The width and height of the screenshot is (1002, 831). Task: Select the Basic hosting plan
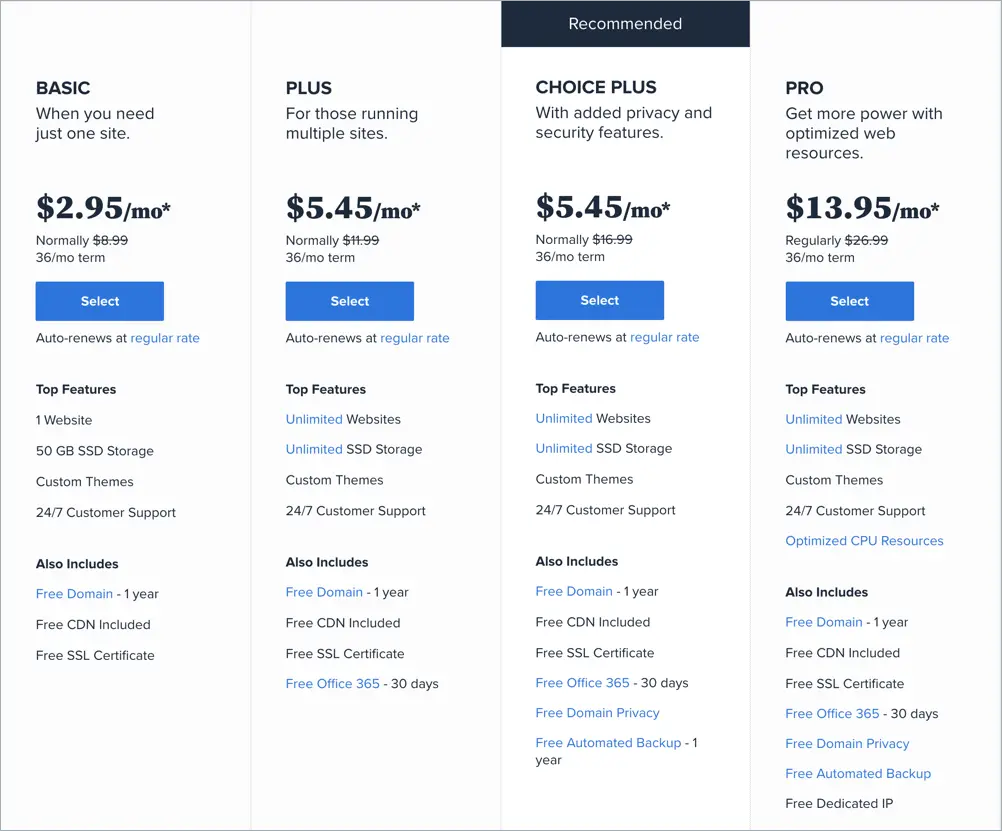100,301
